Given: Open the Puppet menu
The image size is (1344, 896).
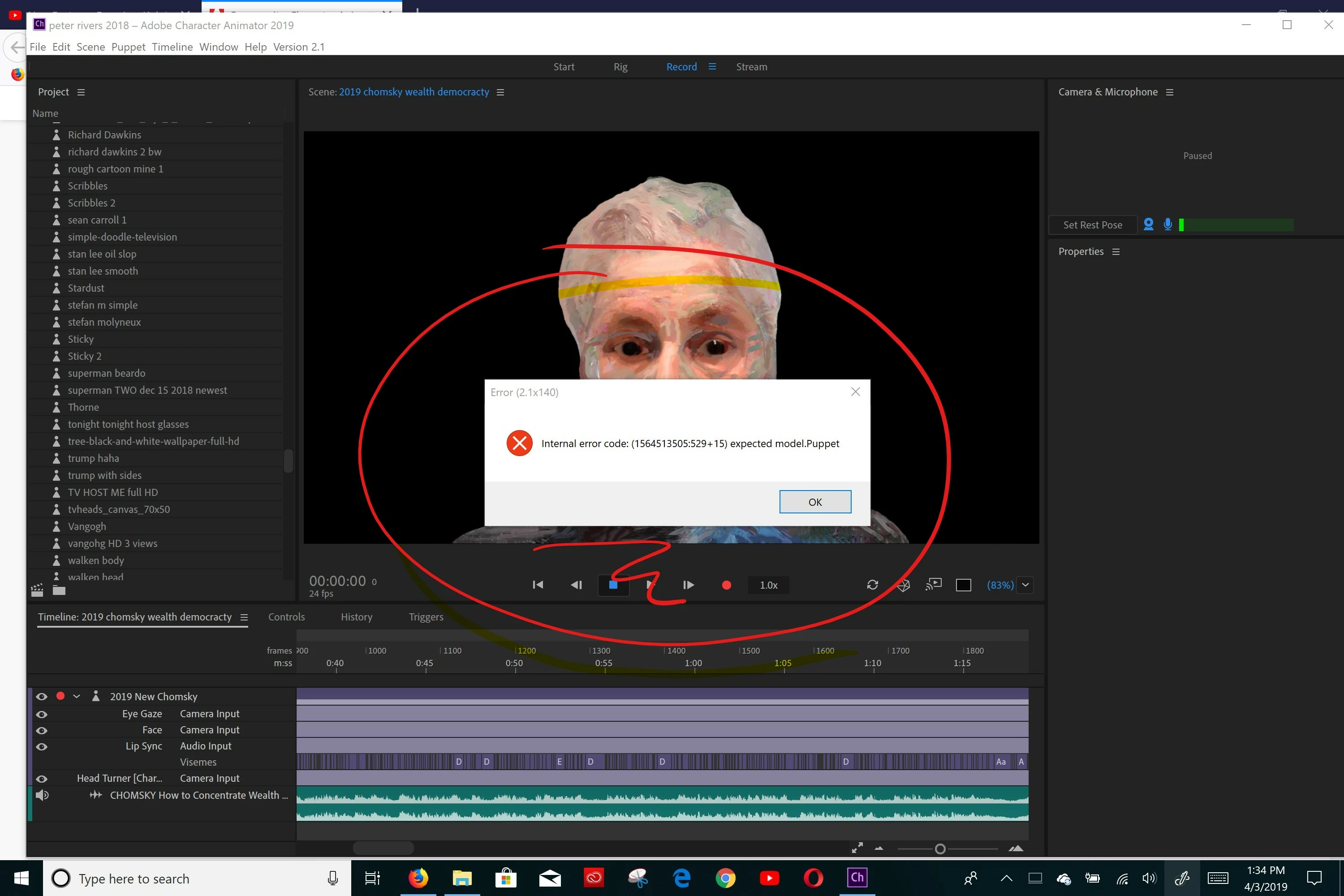Looking at the screenshot, I should pyautogui.click(x=128, y=47).
